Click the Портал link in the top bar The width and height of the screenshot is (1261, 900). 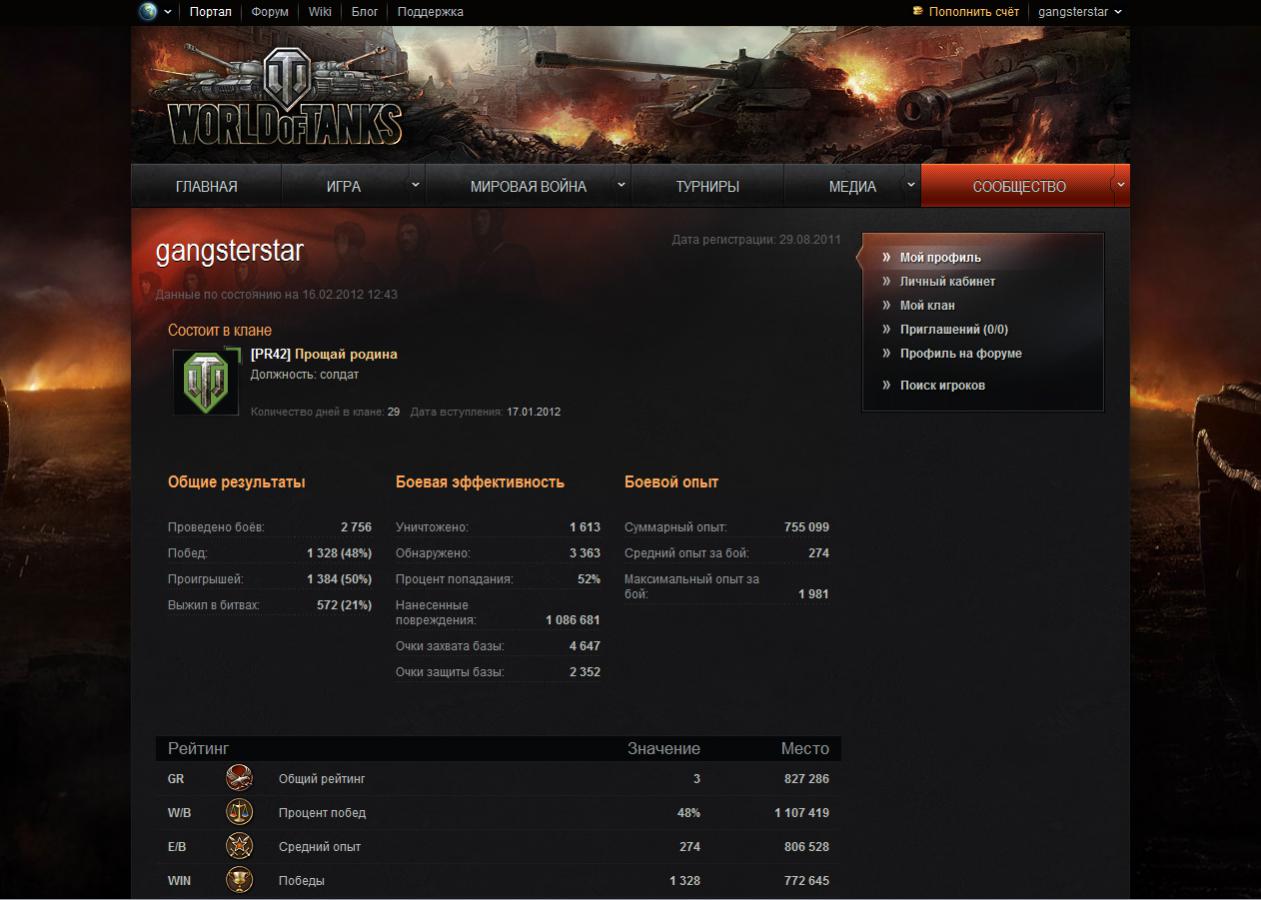pyautogui.click(x=210, y=12)
